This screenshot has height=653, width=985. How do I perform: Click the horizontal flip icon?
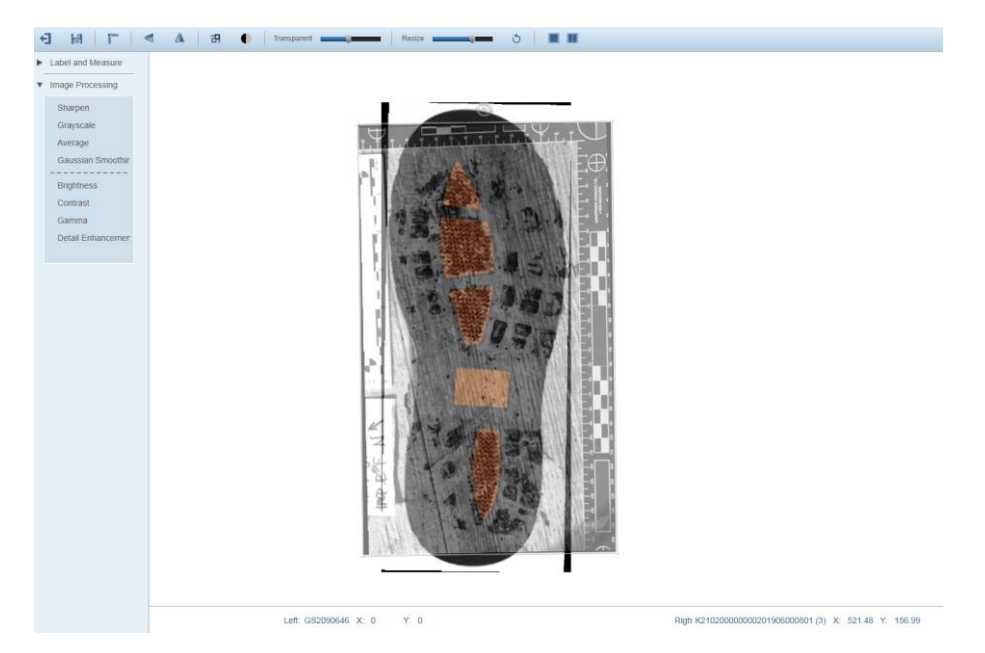[x=149, y=39]
